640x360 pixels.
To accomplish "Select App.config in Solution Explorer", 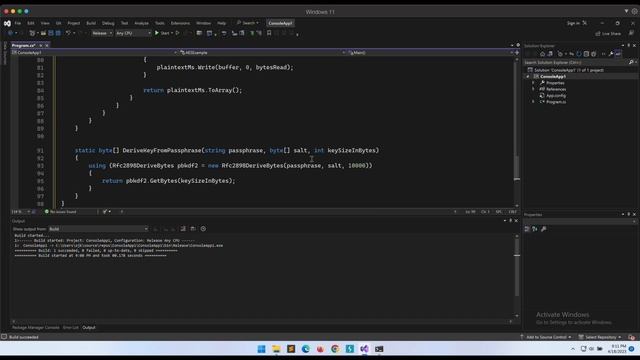I will [556, 96].
